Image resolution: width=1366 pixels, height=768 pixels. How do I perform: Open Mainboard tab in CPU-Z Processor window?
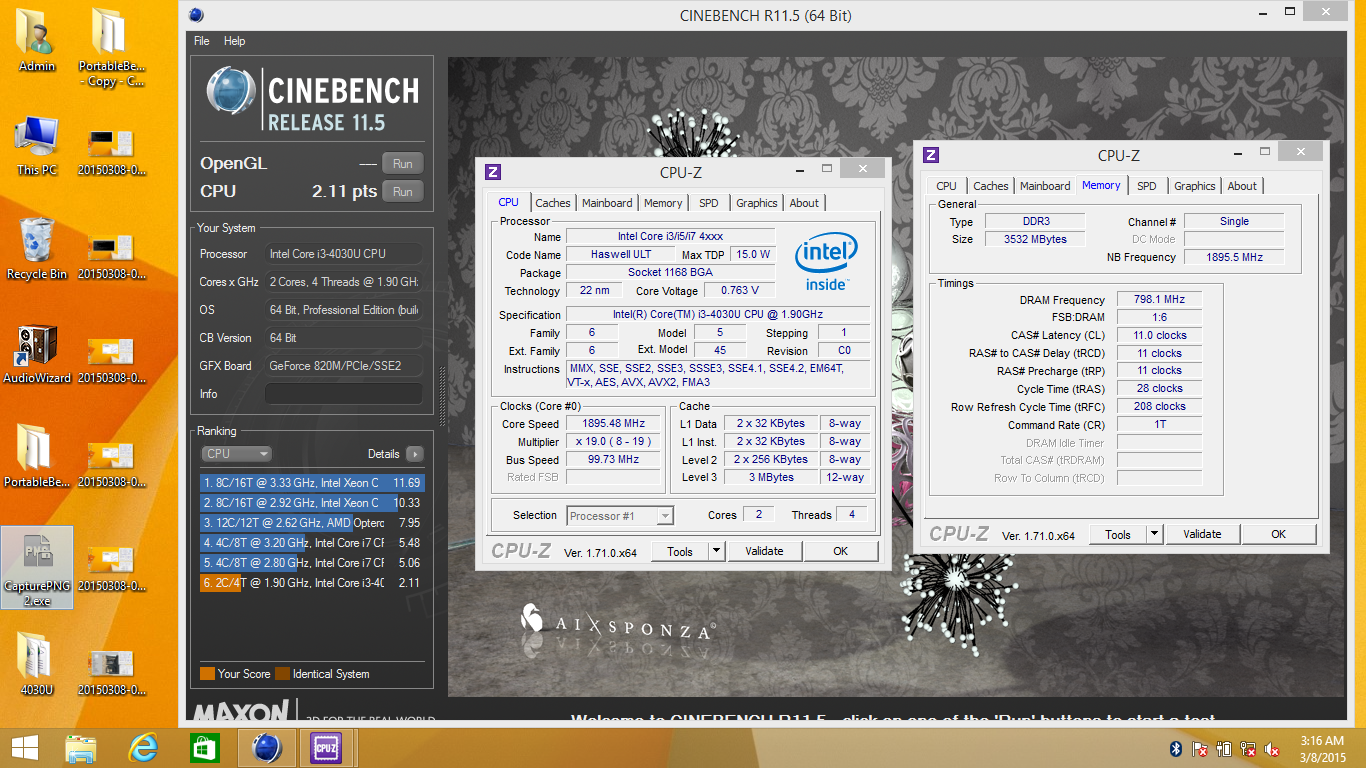click(x=607, y=203)
